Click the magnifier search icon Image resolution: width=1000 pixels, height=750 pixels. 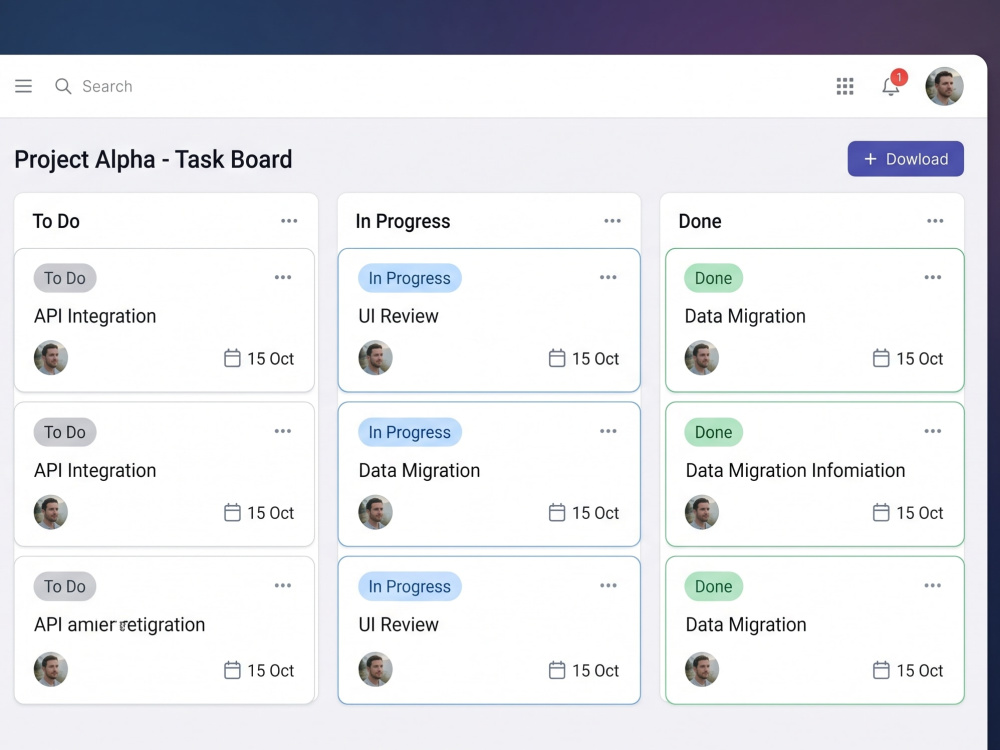pyautogui.click(x=62, y=86)
